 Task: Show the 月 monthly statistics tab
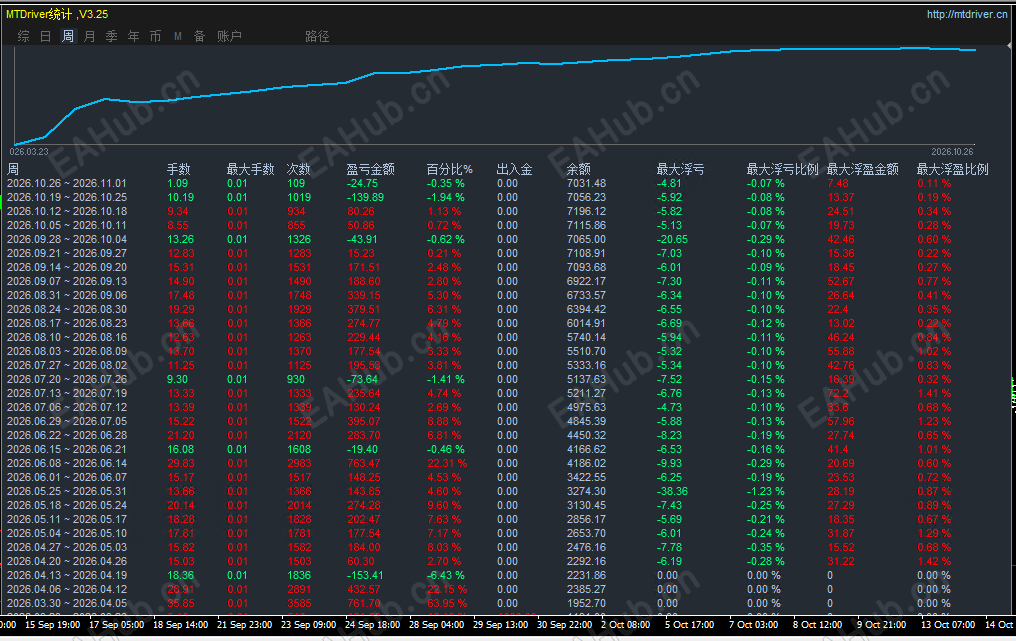89,36
